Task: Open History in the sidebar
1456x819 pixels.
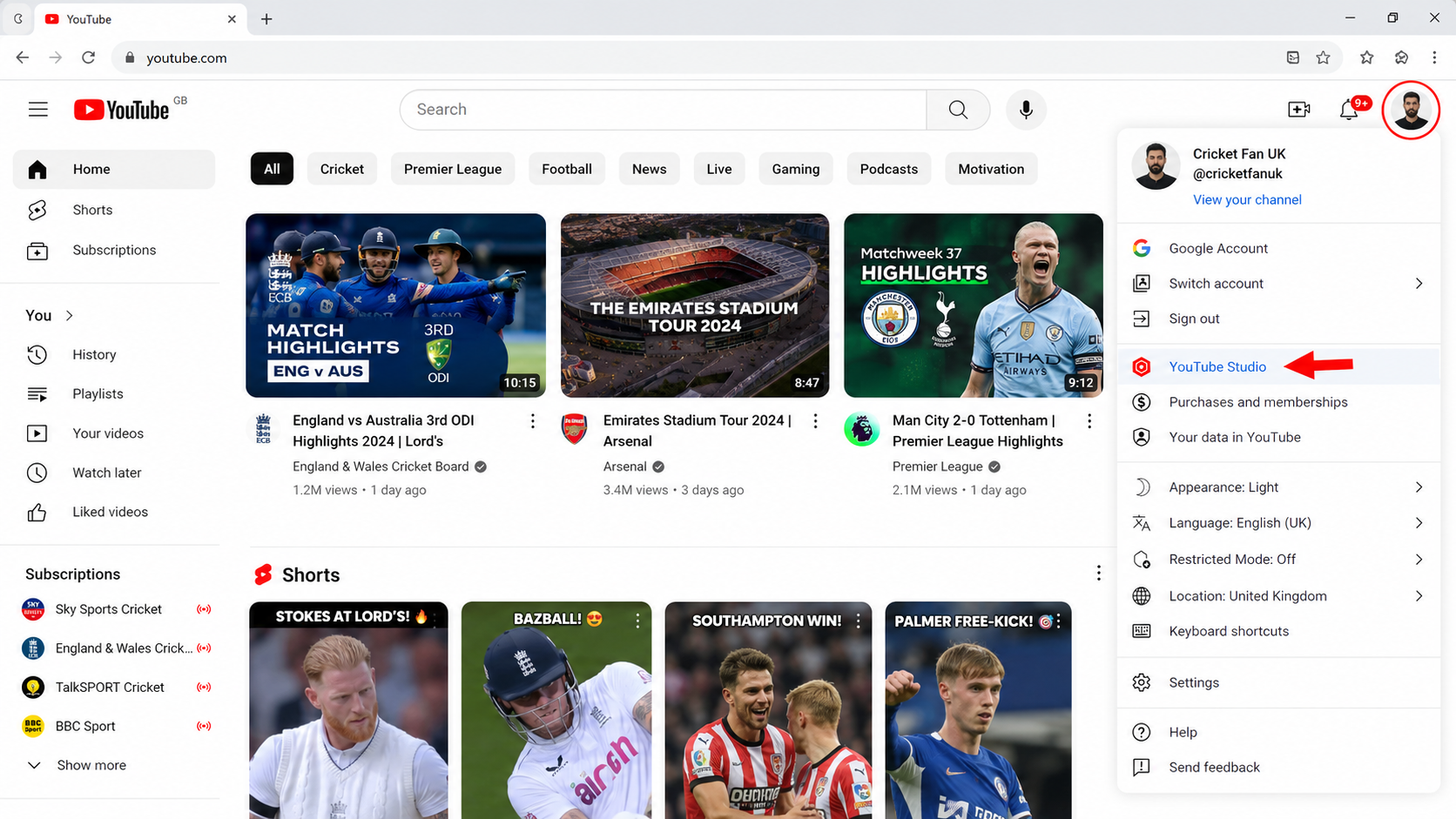Action: 114,354
